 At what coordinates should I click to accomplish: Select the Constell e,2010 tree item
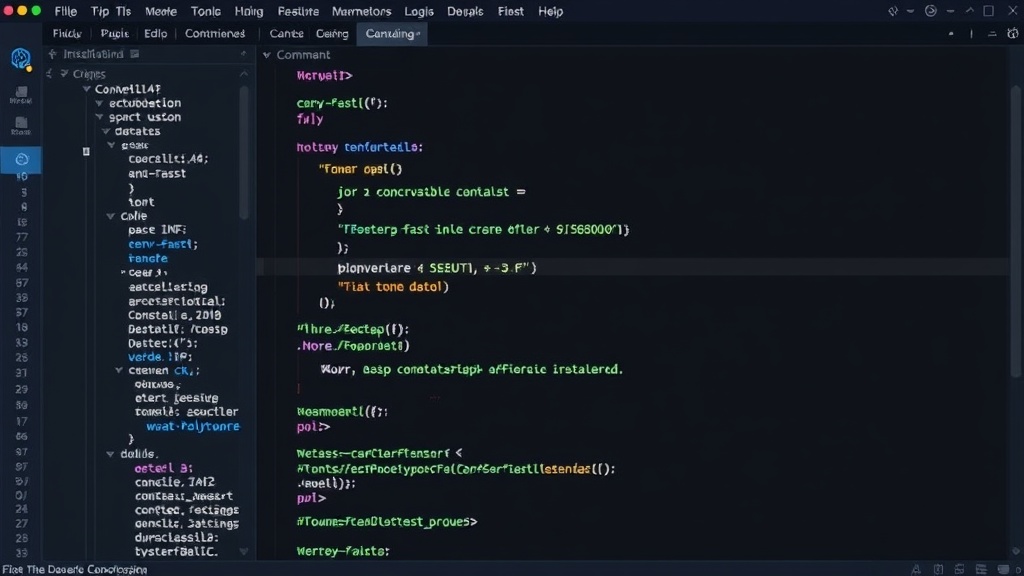click(174, 315)
